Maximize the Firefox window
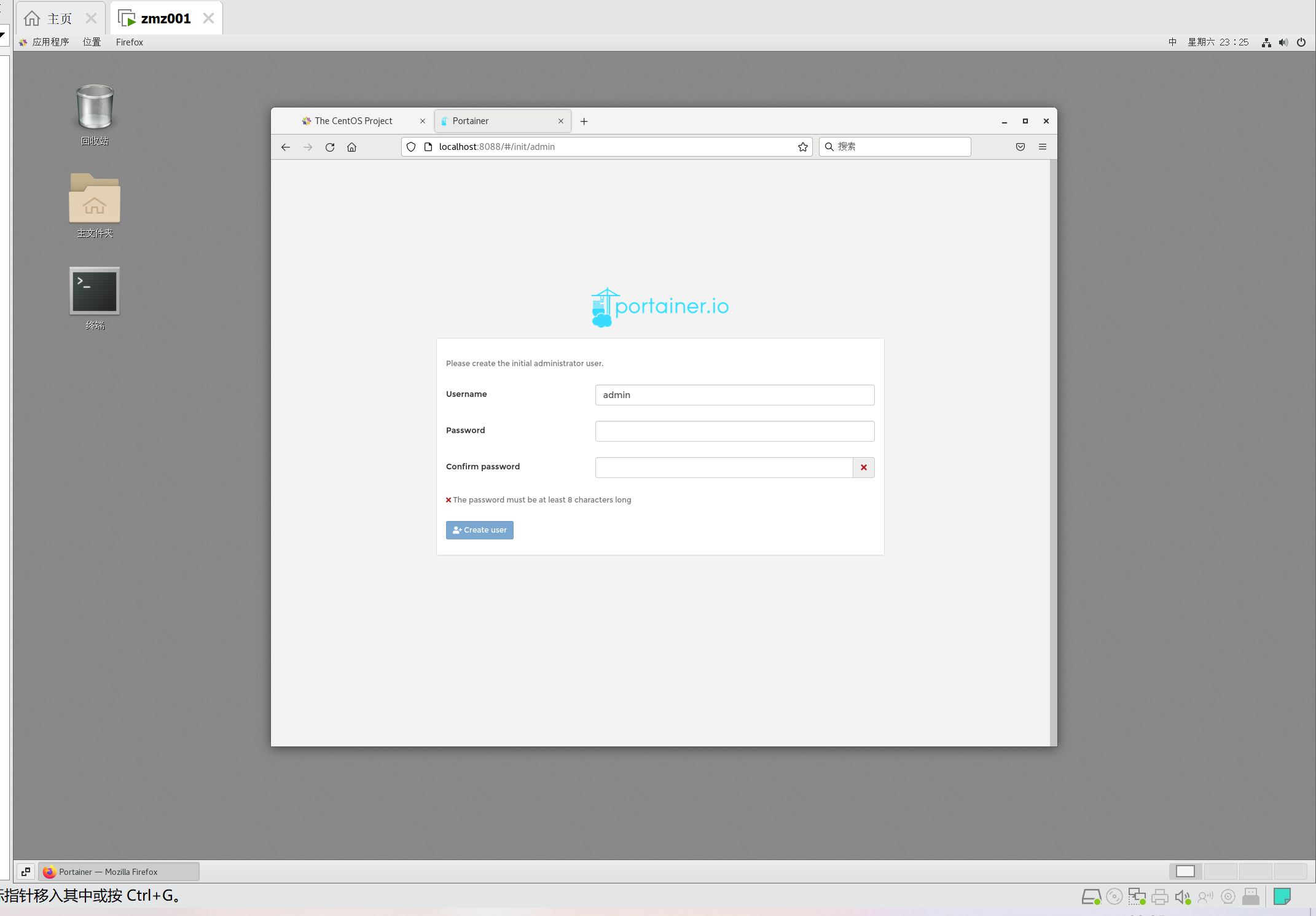The height and width of the screenshot is (916, 1316). tap(1025, 122)
